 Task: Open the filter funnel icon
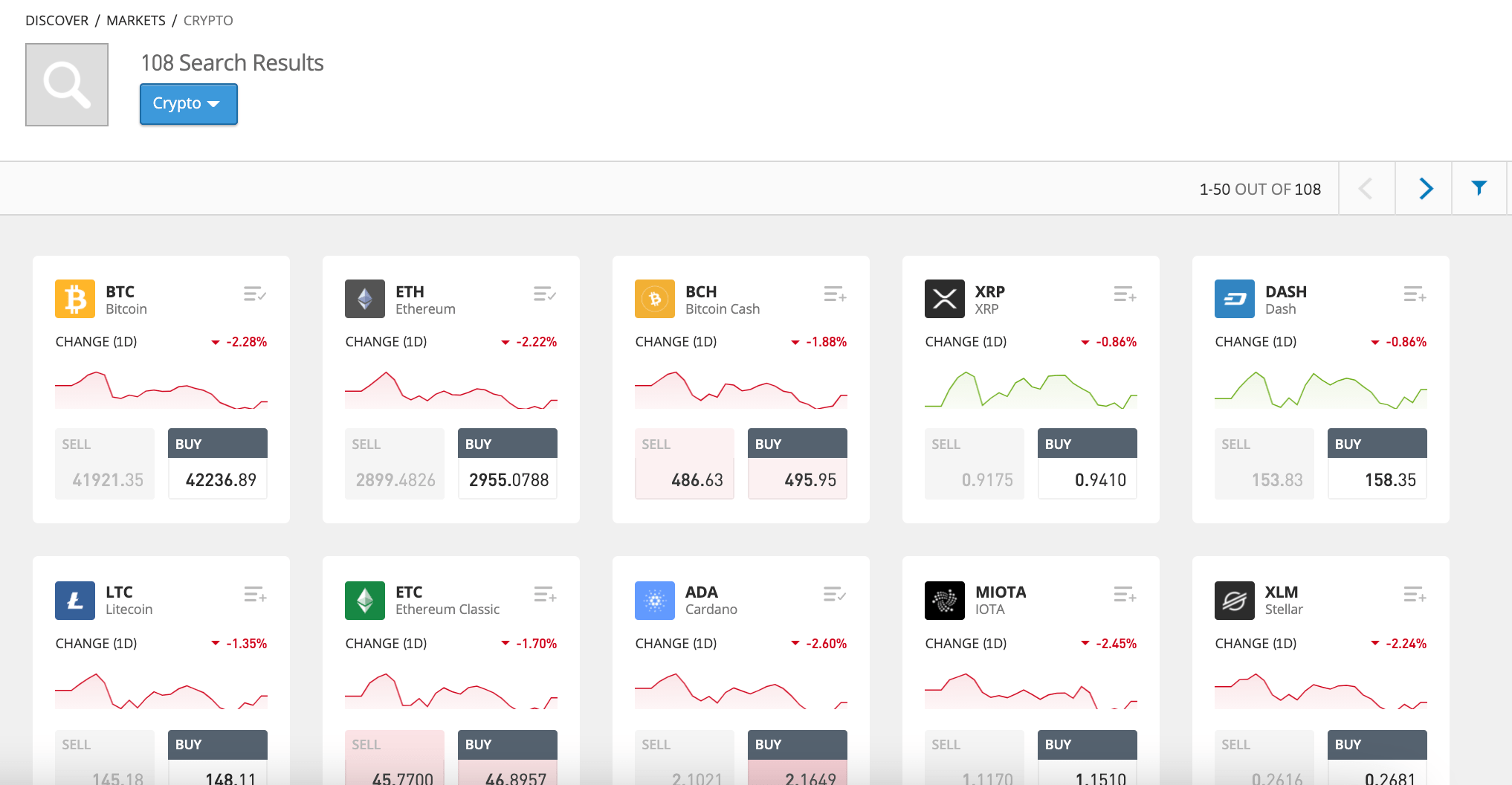[1479, 188]
